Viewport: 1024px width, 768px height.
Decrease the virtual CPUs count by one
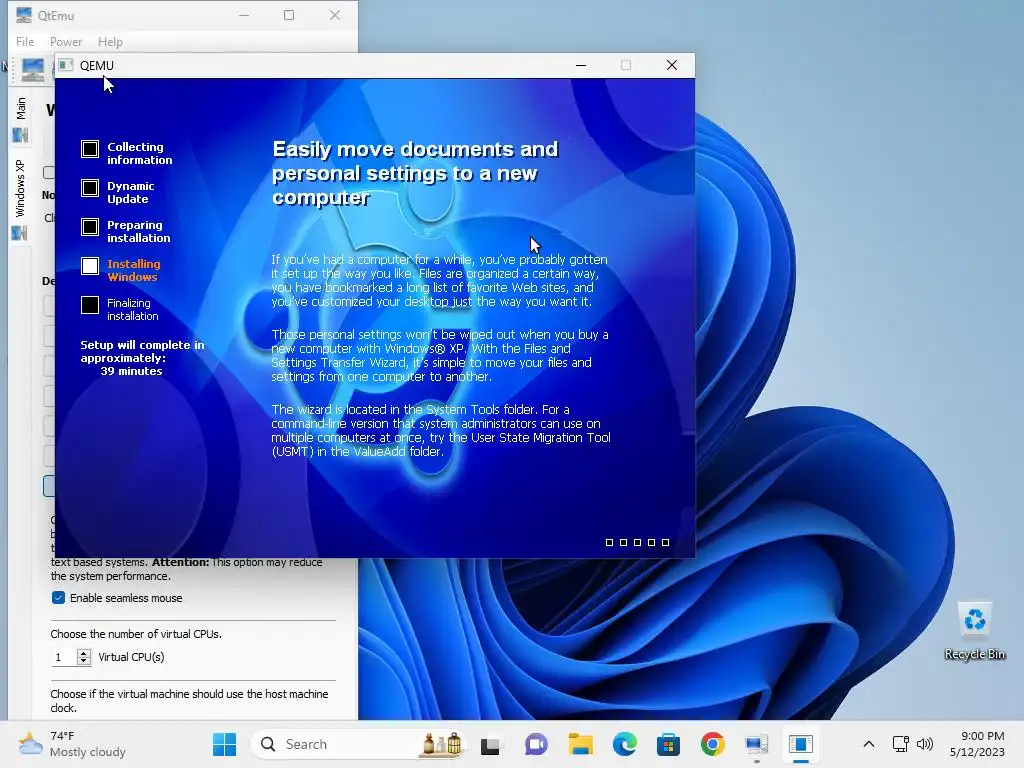click(84, 661)
